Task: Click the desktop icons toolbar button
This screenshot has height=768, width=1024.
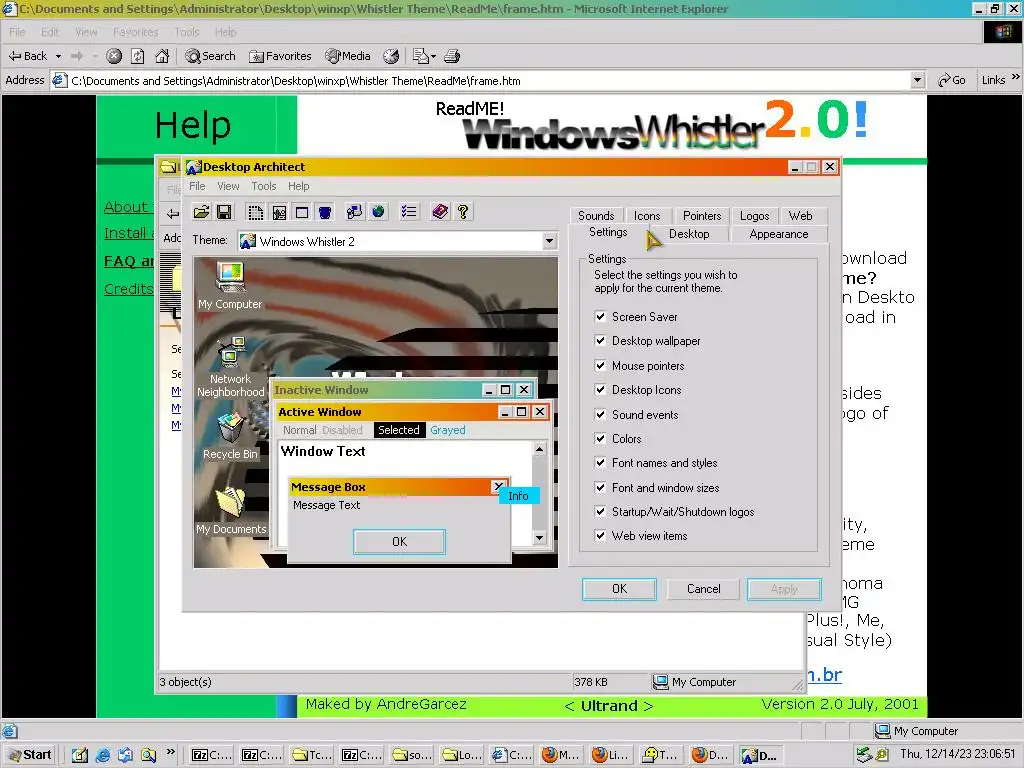Action: pyautogui.click(x=354, y=212)
